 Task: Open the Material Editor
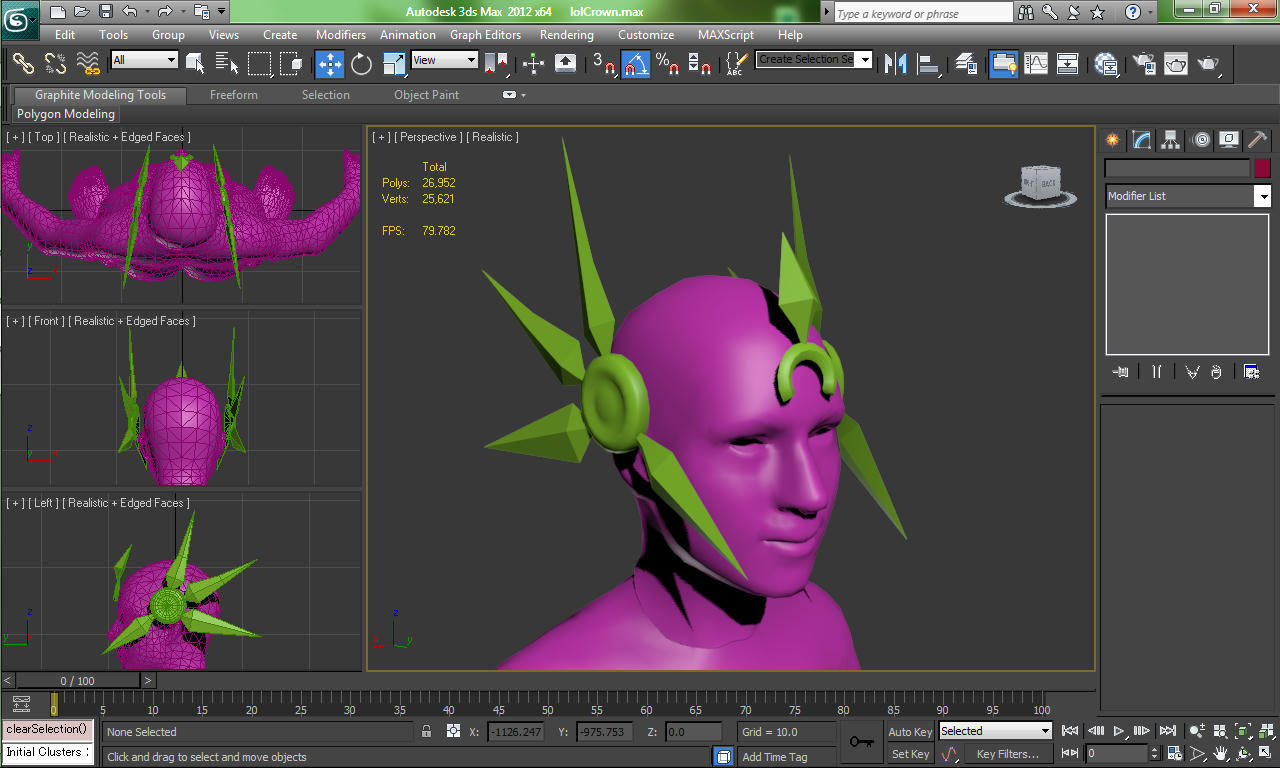[1106, 63]
